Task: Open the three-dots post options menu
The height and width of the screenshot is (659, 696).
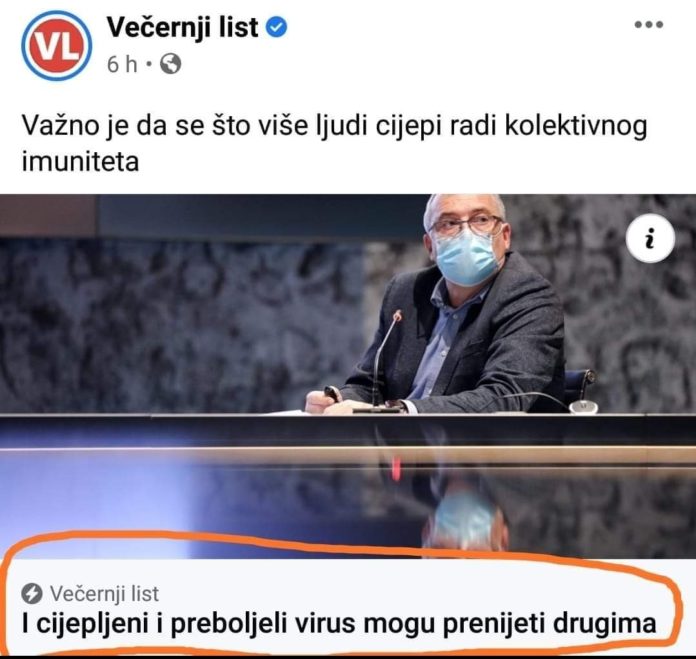Action: pyautogui.click(x=649, y=24)
